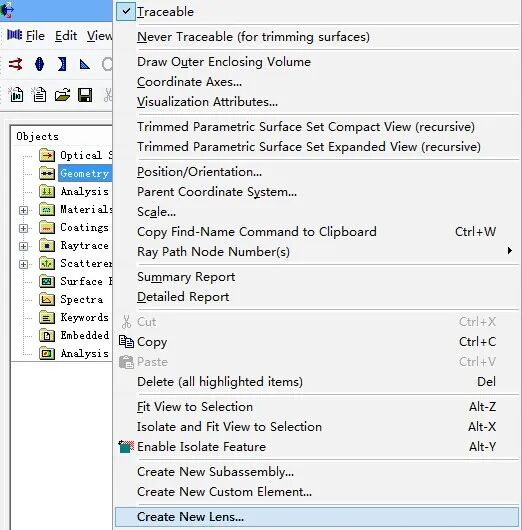Click the Keywords folder icon
Screen dimensions: 522x530
tap(47, 317)
